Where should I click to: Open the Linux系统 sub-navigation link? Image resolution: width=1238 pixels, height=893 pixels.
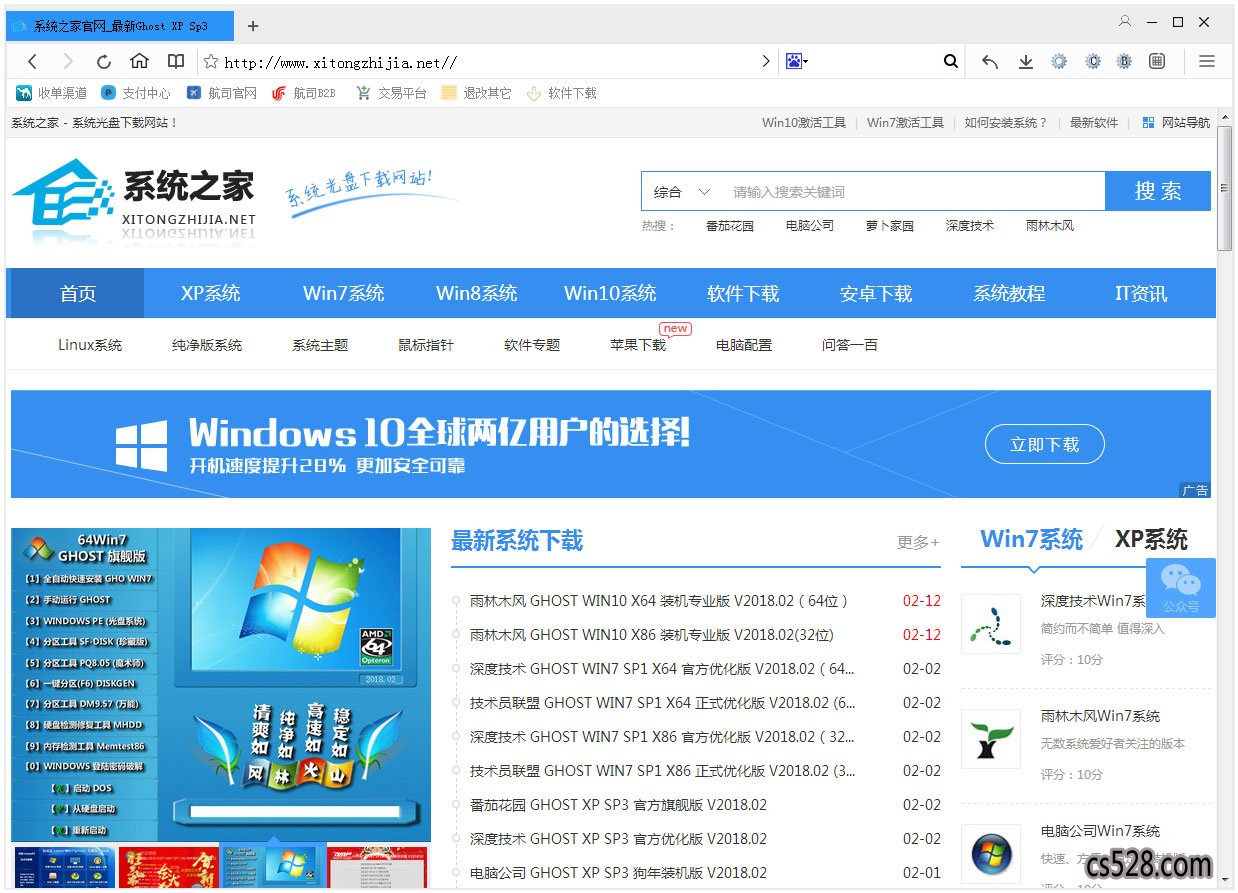90,345
